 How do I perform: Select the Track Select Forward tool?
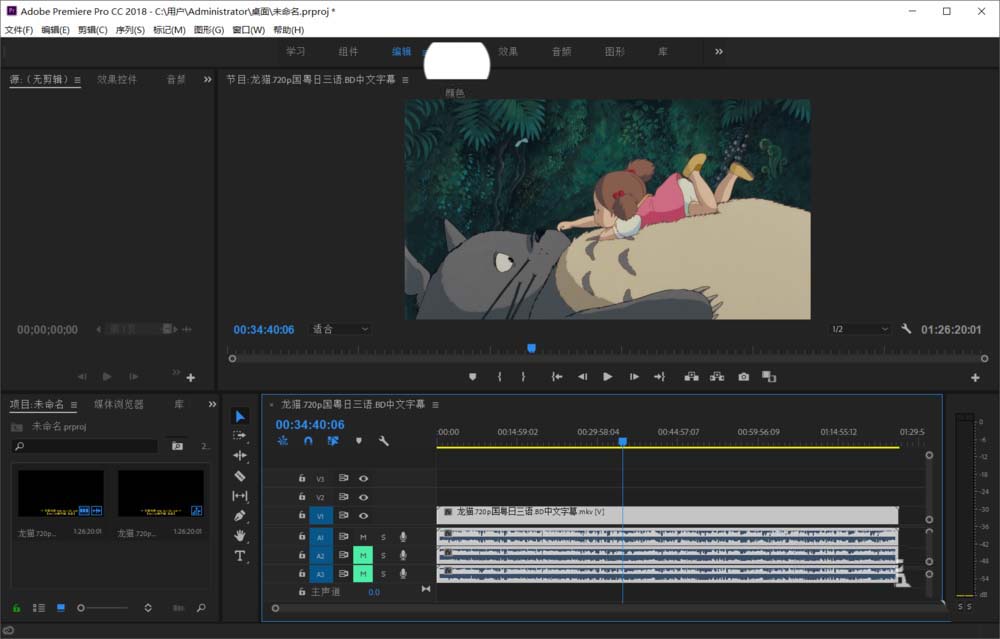[239, 435]
